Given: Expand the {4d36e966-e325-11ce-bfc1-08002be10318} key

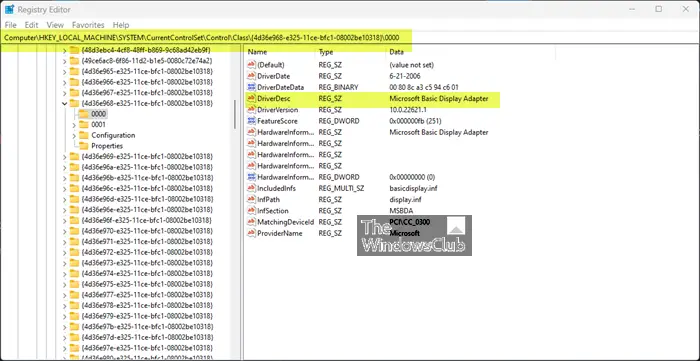Looking at the screenshot, I should click(64, 82).
